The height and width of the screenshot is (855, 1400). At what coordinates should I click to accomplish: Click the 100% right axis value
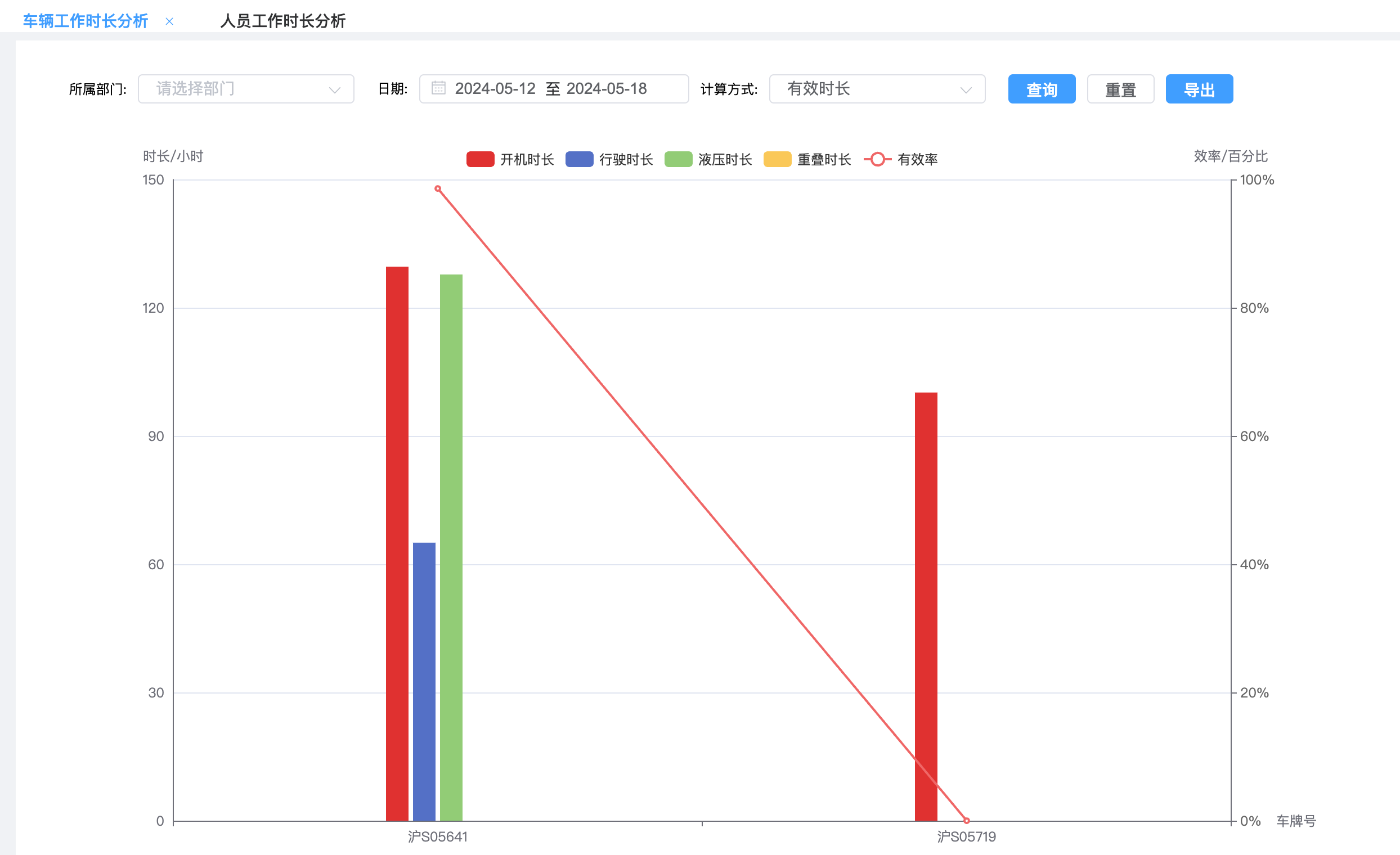(x=1257, y=180)
